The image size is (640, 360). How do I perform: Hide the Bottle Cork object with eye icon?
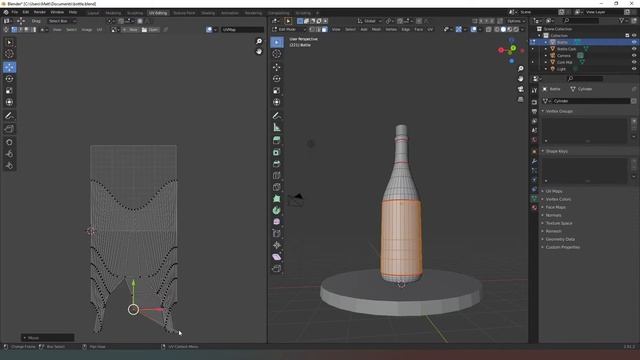634,49
